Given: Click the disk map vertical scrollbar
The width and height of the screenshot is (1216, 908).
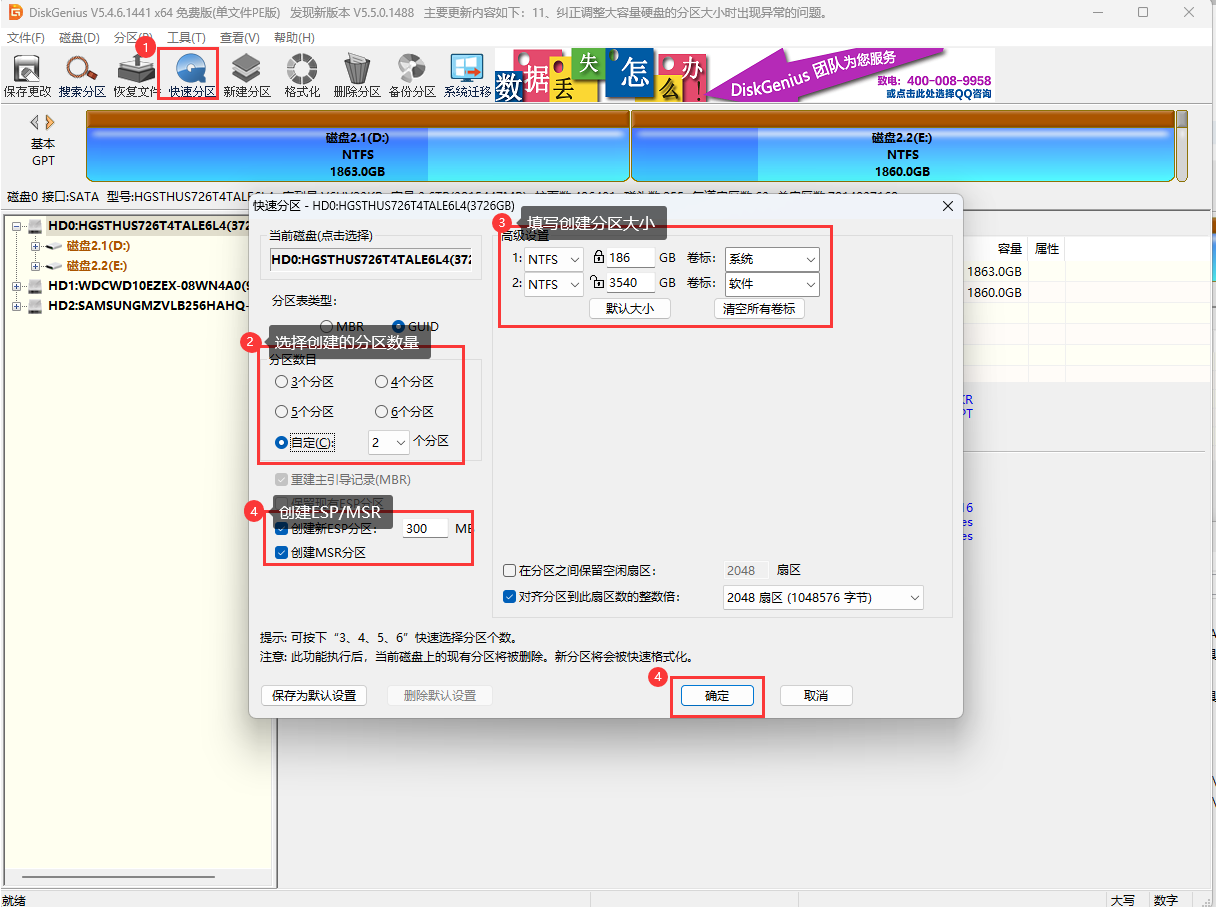Looking at the screenshot, I should click(1182, 145).
